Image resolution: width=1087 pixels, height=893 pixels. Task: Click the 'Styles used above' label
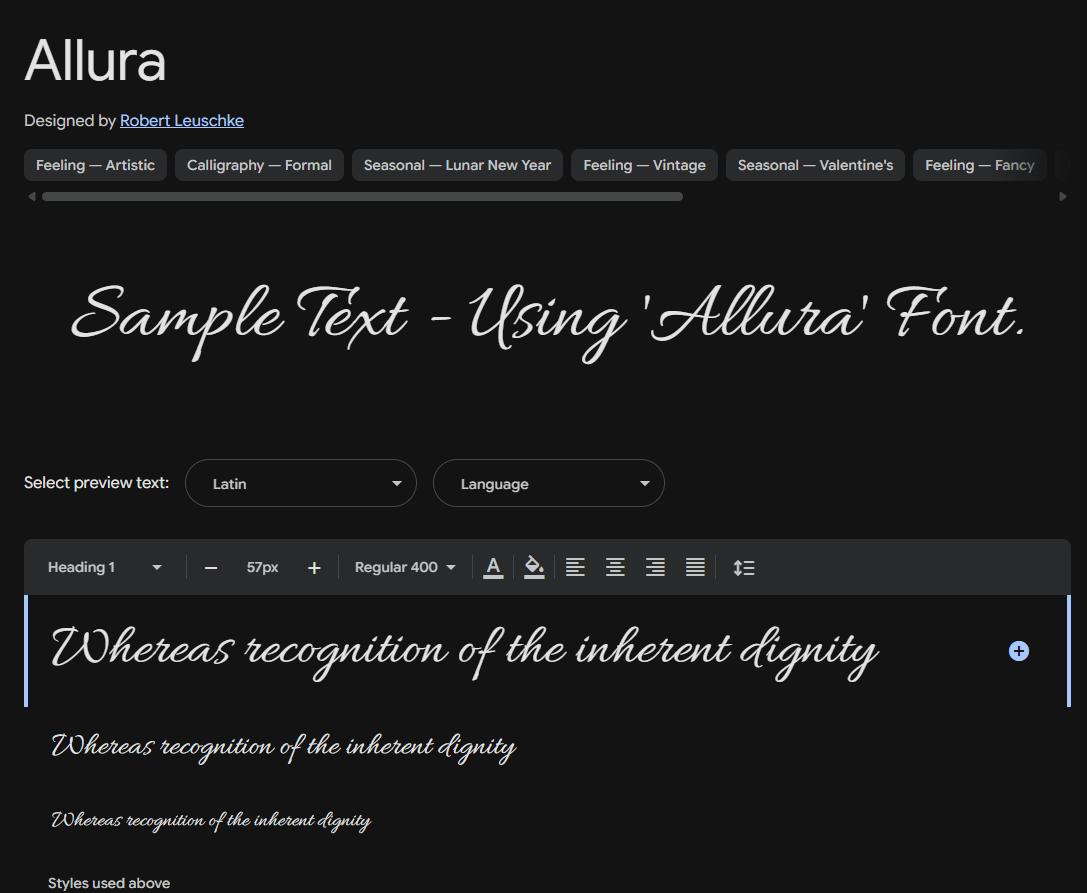(x=109, y=883)
